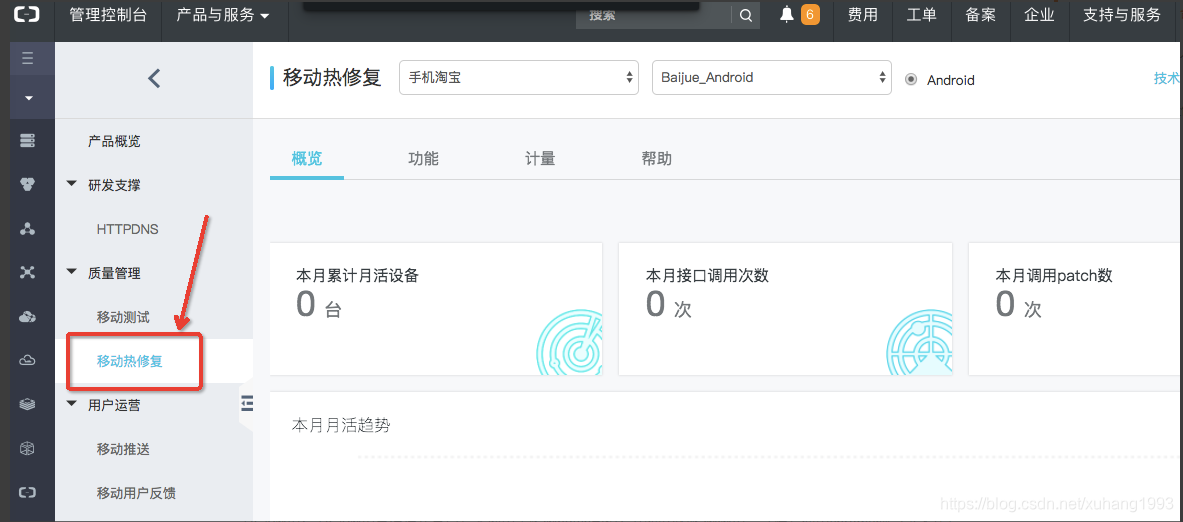Open 移动测试 in the sidebar

[x=123, y=317]
